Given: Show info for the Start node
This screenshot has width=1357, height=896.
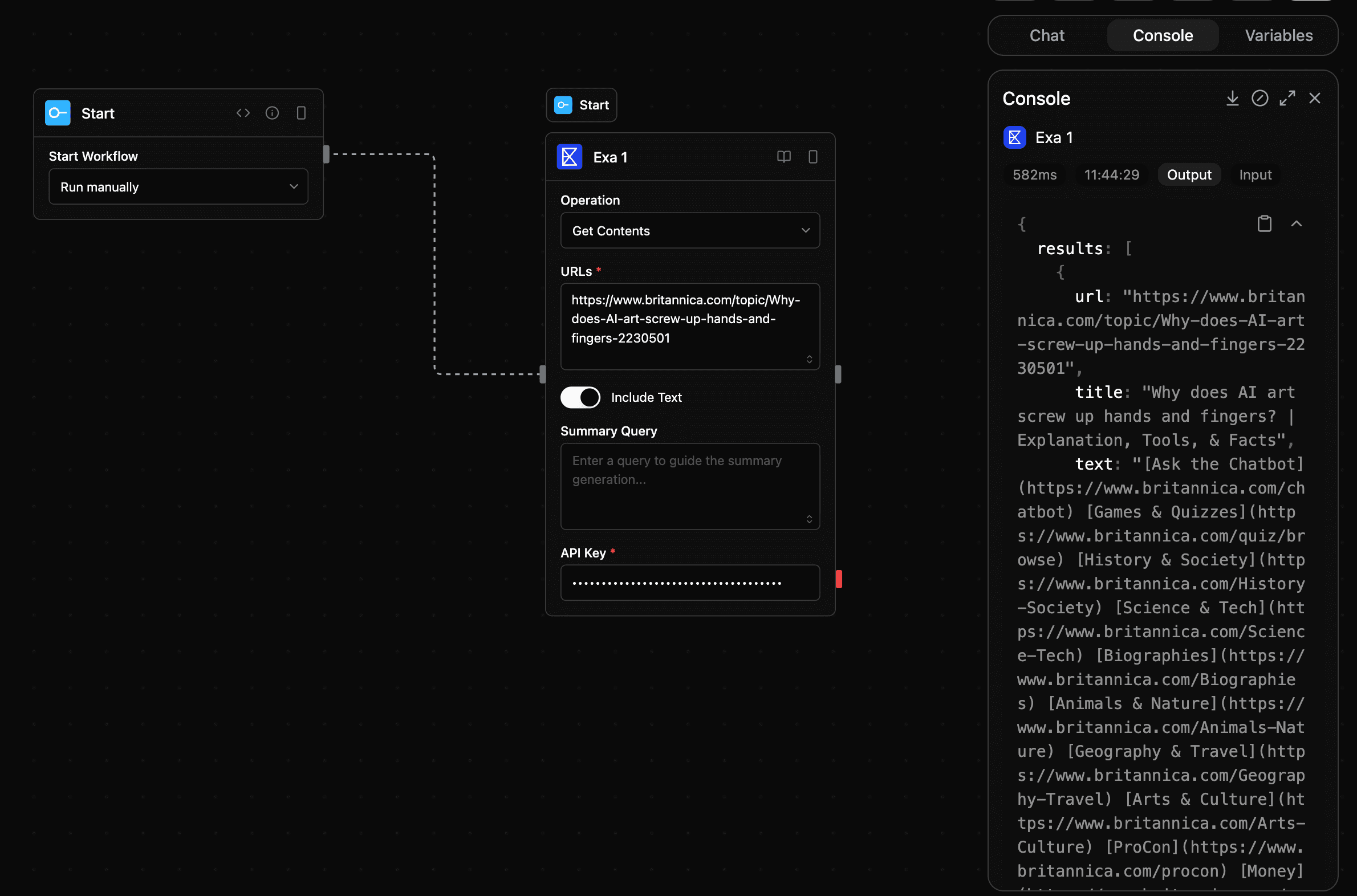Looking at the screenshot, I should (x=273, y=113).
